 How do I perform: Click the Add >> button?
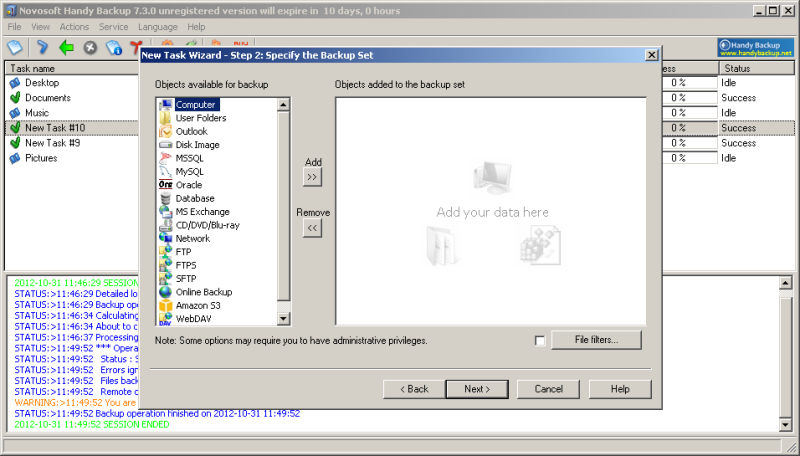click(312, 177)
